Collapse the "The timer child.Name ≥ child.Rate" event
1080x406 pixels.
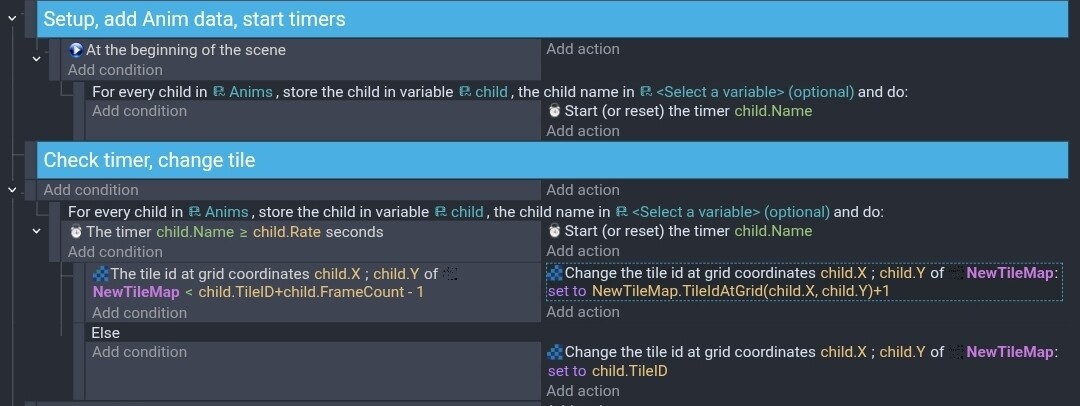tap(36, 231)
